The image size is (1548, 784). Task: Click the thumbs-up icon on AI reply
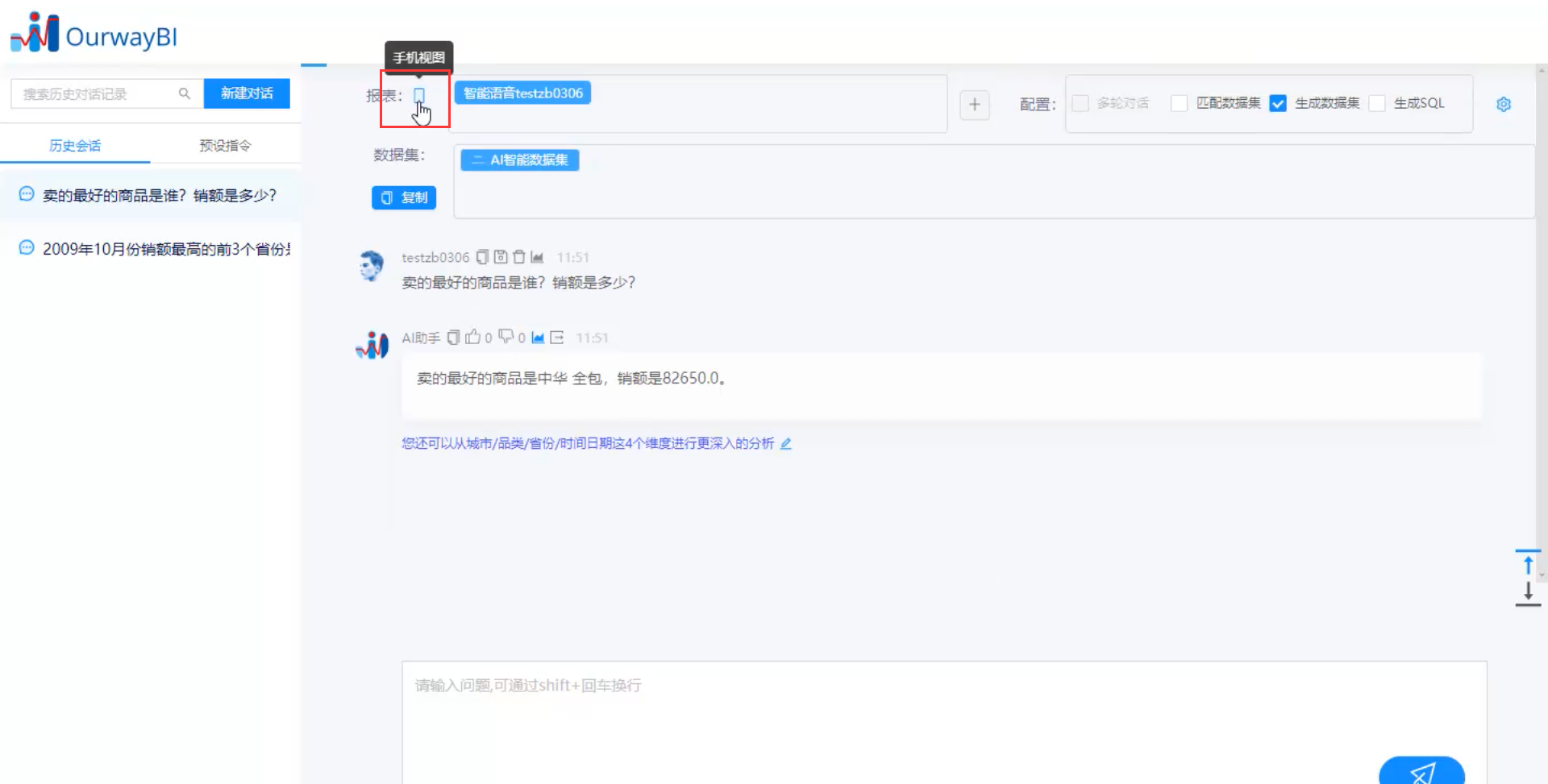pyautogui.click(x=473, y=337)
